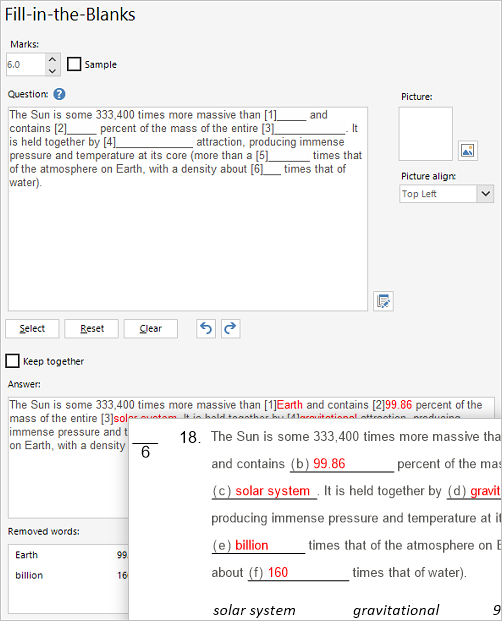Click the question text editor icon
The height and width of the screenshot is (621, 502).
383,301
